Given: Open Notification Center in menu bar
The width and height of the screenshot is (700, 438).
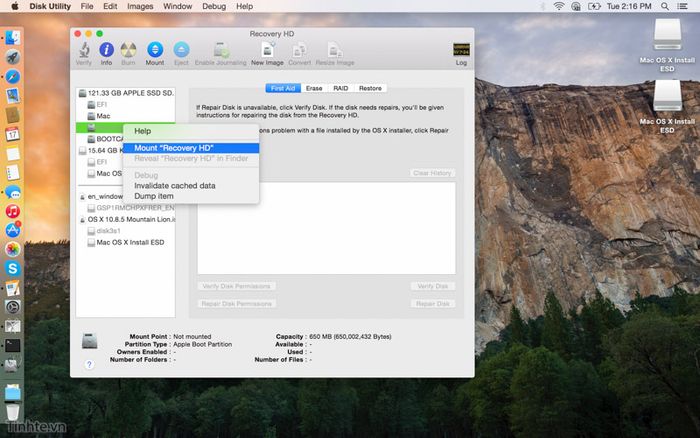Looking at the screenshot, I should pyautogui.click(x=683, y=6).
